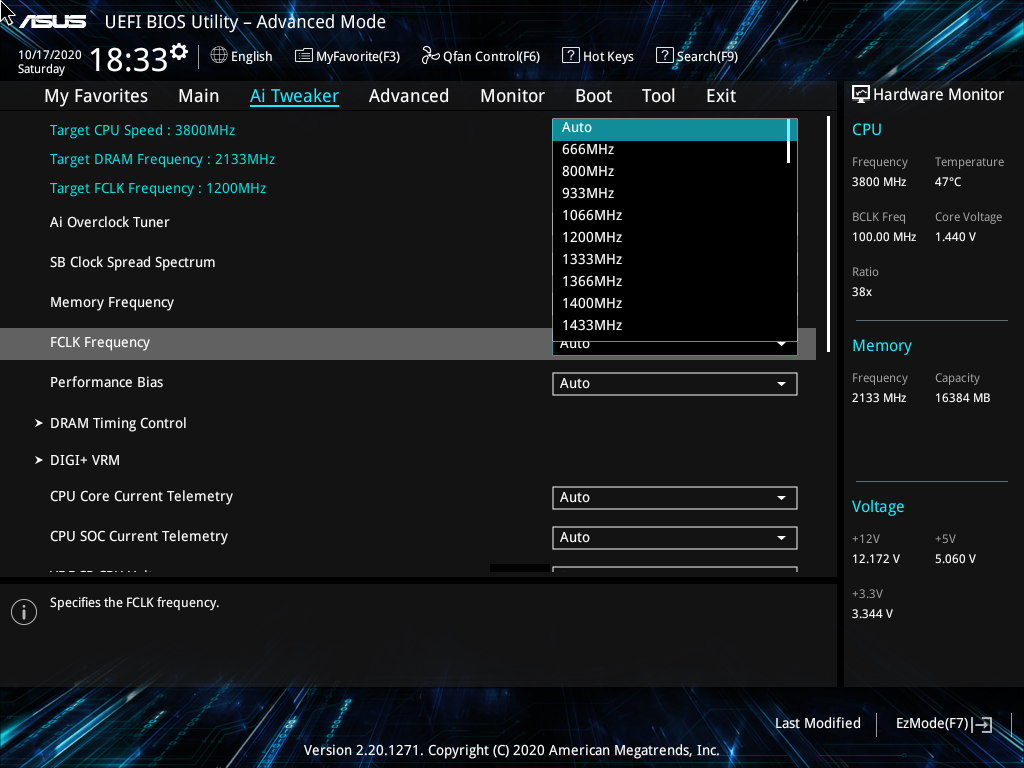Click the Search question mark icon
Viewport: 1024px width, 768px height.
click(x=664, y=56)
